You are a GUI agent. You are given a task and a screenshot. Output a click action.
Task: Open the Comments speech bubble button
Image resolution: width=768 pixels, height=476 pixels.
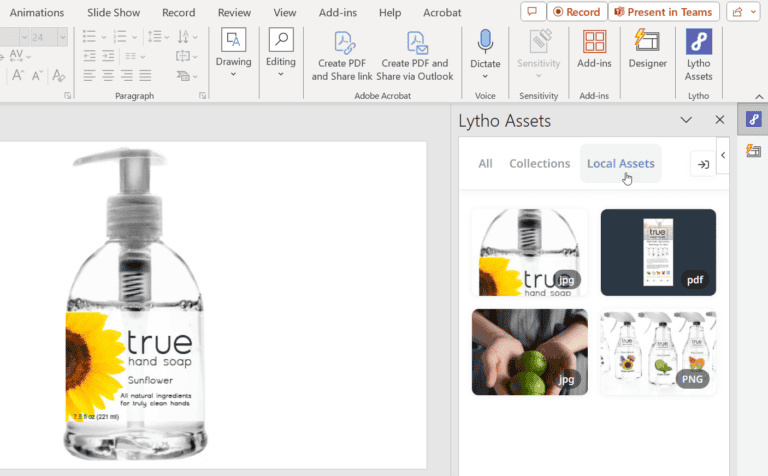click(533, 12)
